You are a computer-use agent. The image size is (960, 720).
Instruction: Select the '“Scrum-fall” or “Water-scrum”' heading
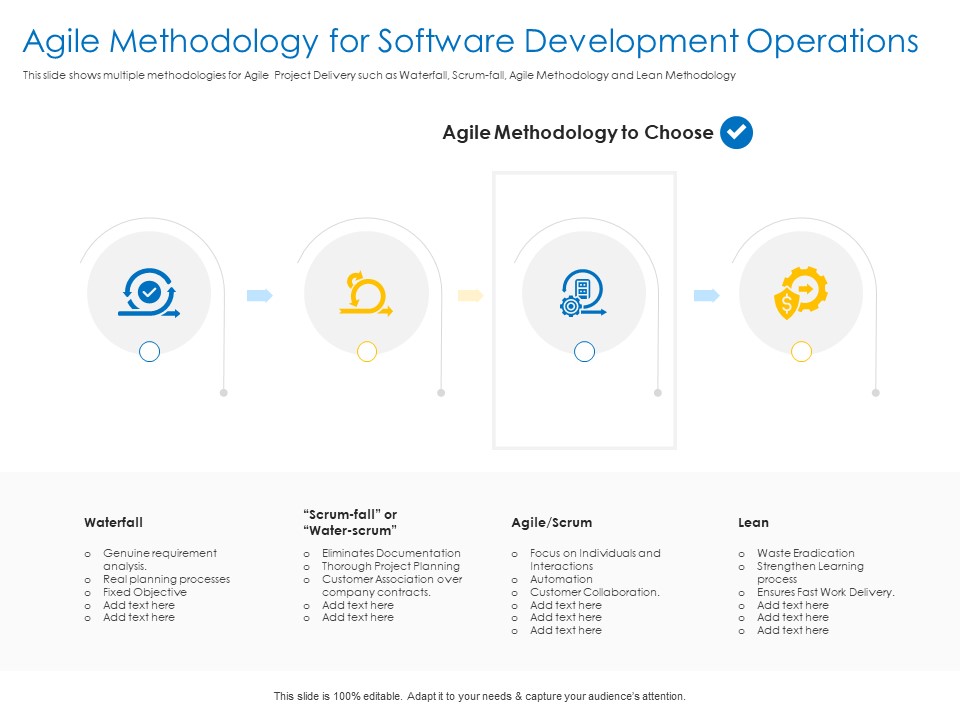pos(350,522)
